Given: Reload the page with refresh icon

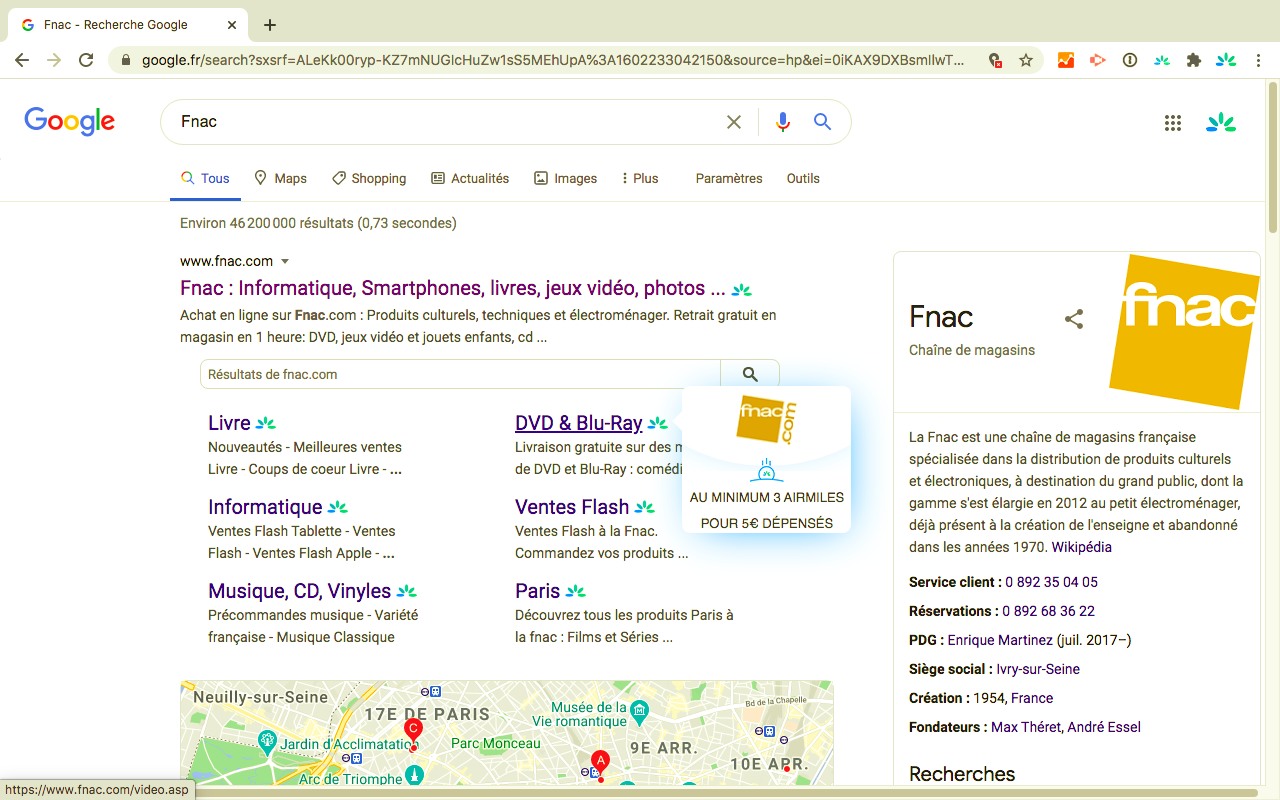Looking at the screenshot, I should pos(86,60).
